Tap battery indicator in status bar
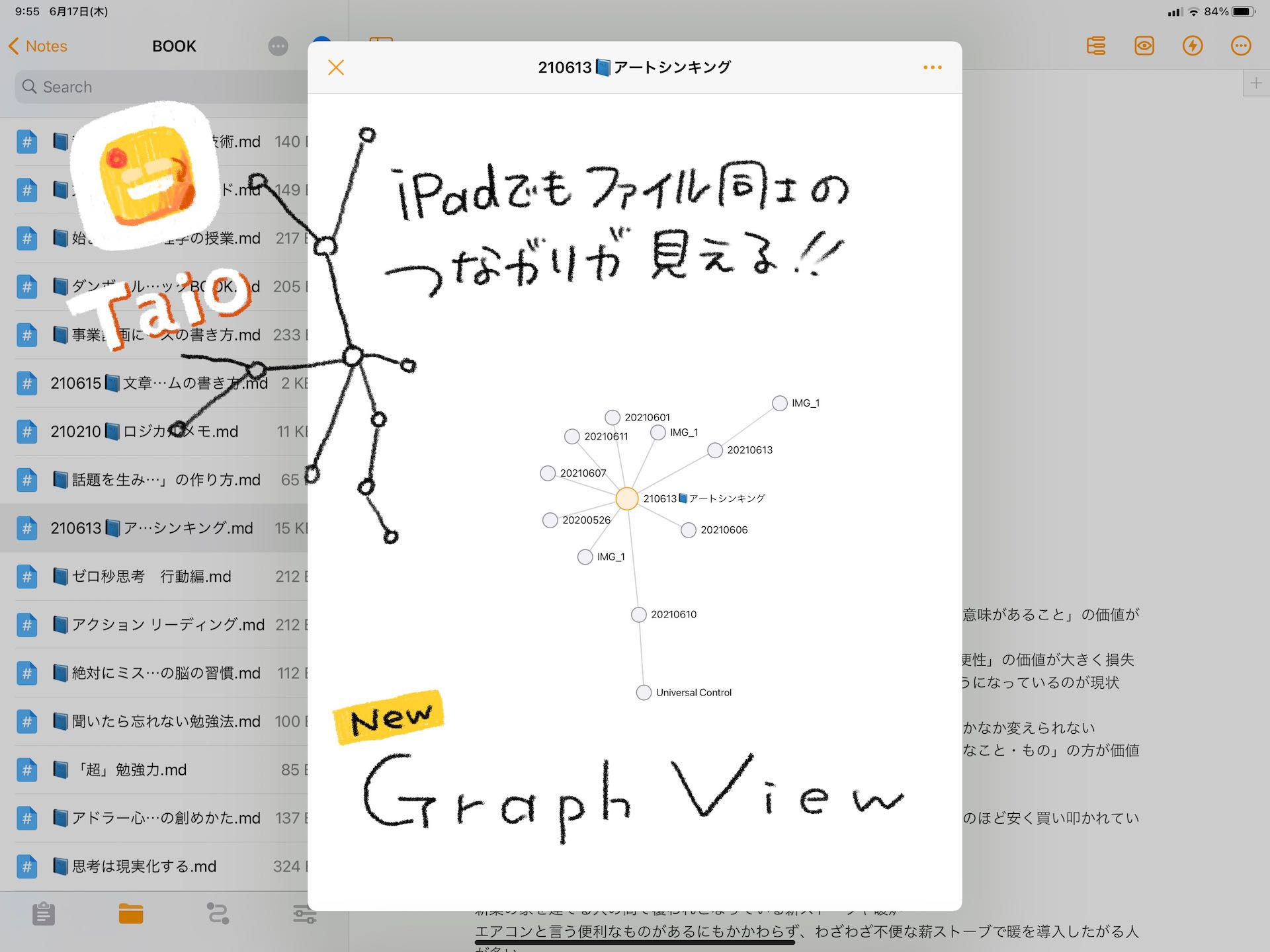Image resolution: width=1270 pixels, height=952 pixels. click(1244, 11)
